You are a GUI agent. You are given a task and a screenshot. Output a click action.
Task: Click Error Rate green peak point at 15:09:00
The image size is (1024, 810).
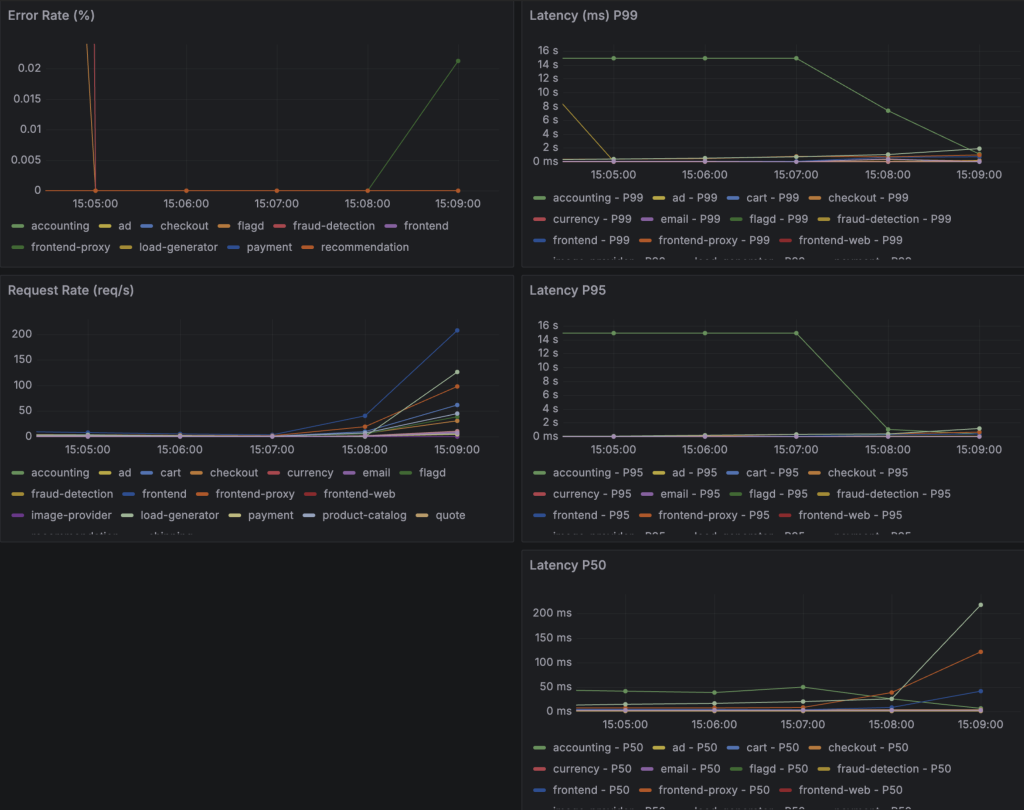coord(458,61)
